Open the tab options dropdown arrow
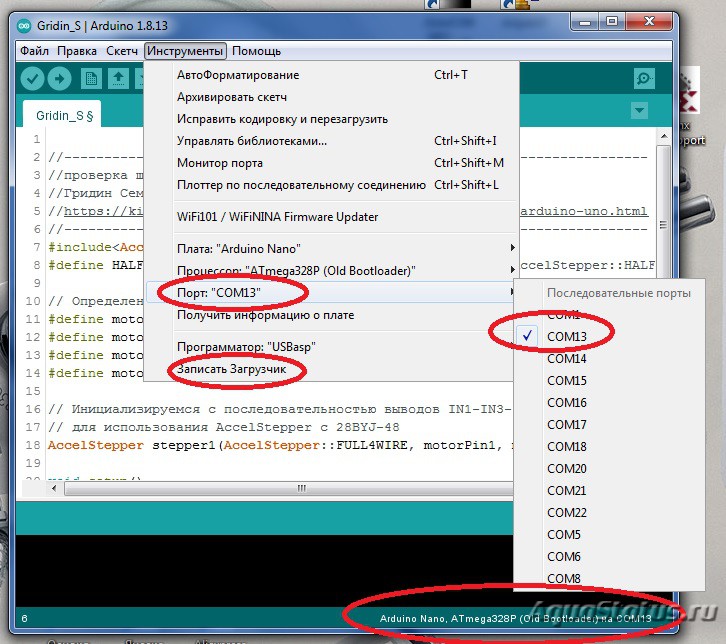726x644 pixels. click(x=639, y=111)
